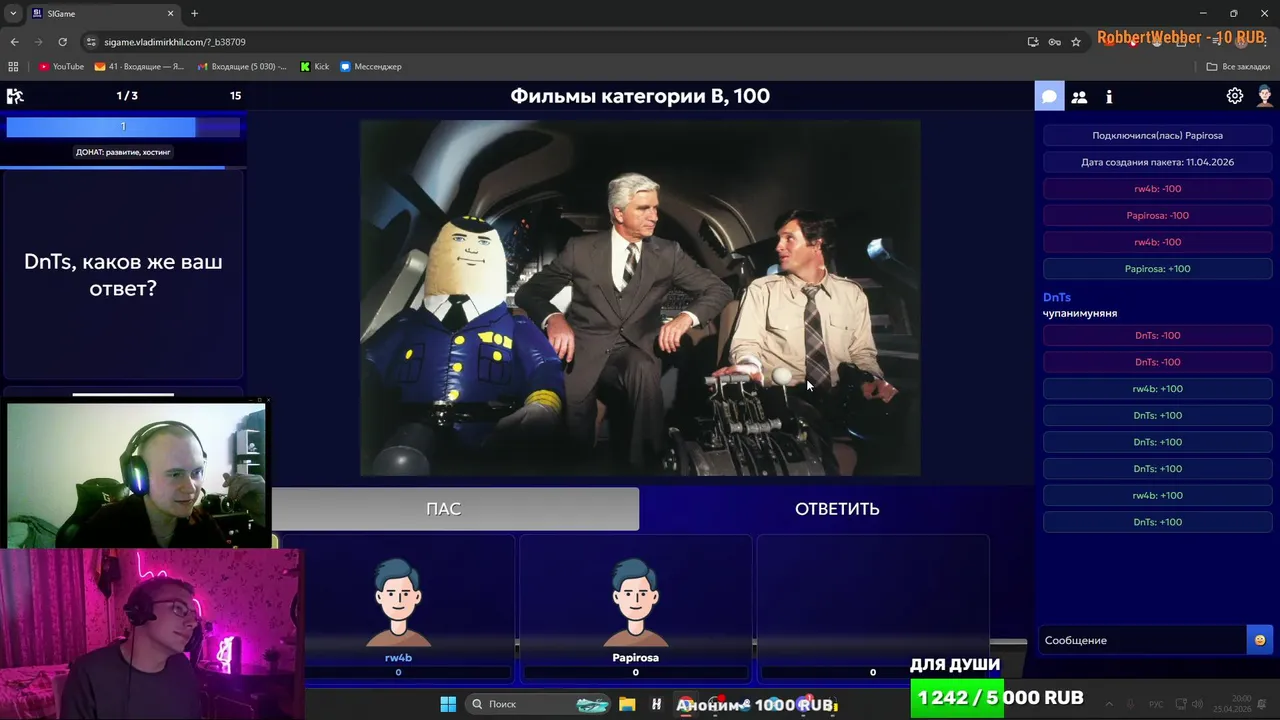Open Yandex mail inbox bookmark
Screen dimensions: 1280x720
[x=139, y=67]
